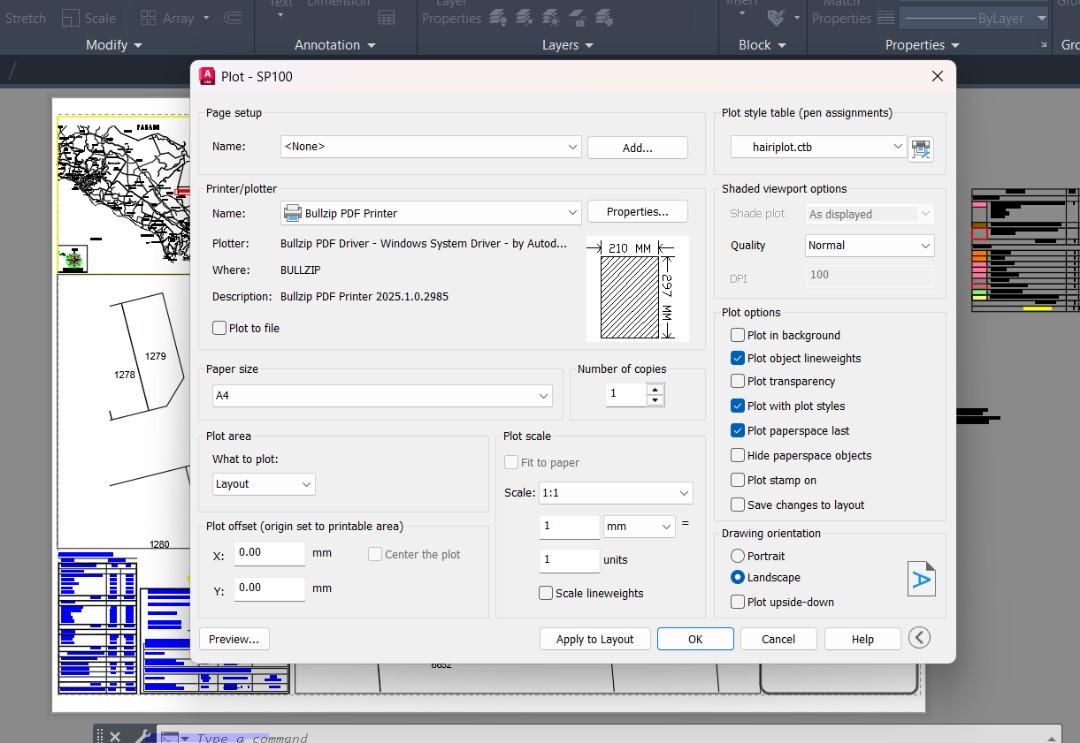Click the last layer tool icon in Layers row

coord(604,18)
